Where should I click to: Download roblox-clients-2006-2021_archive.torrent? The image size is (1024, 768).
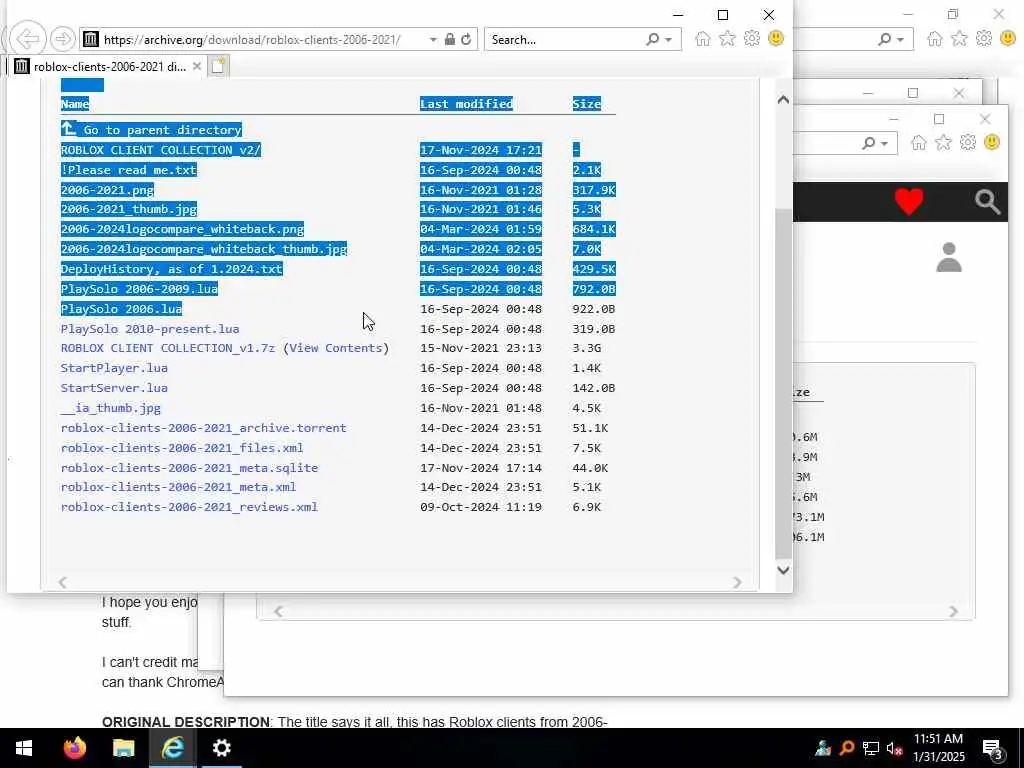click(204, 428)
